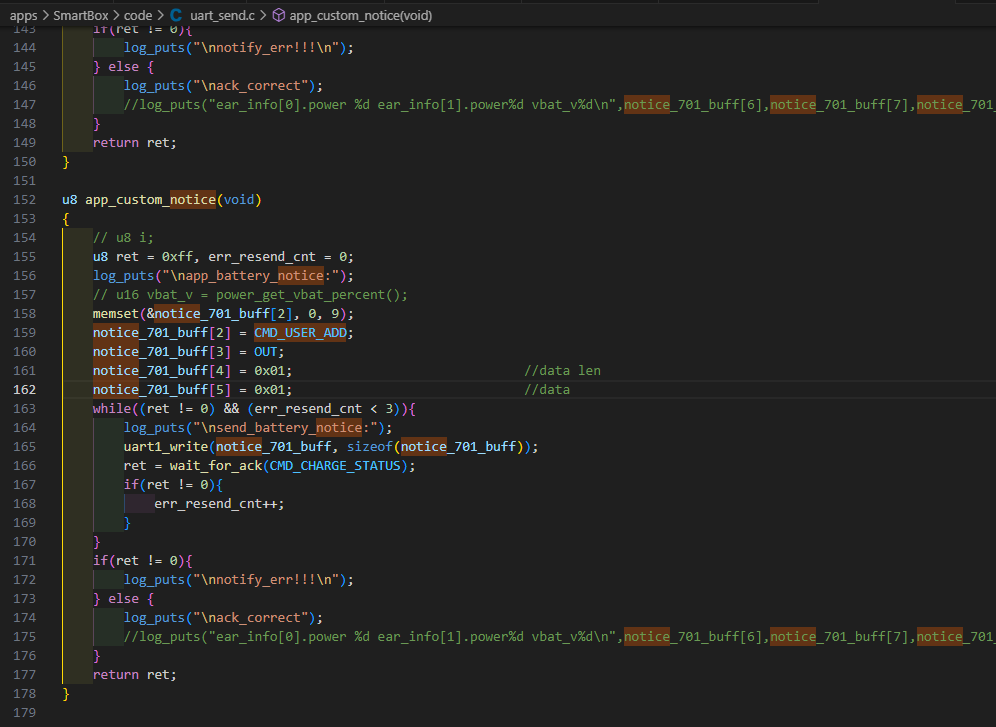
Task: Click the C file icon in the breadcrumb
Action: (x=176, y=15)
